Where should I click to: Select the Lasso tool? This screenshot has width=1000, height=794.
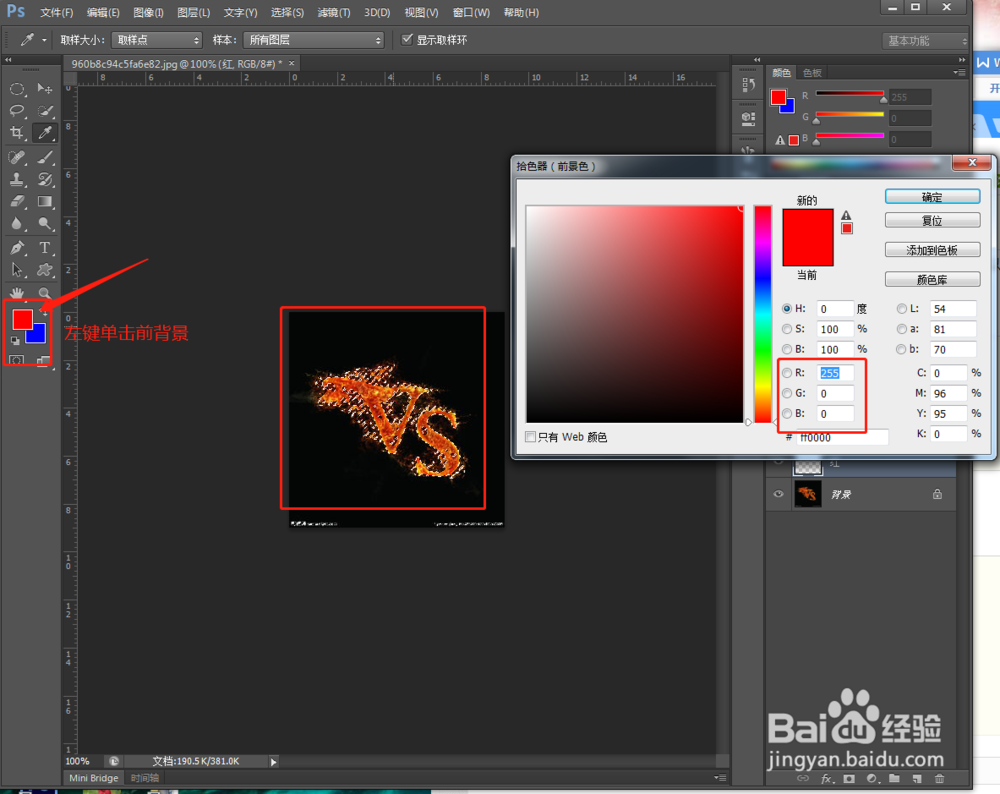pos(17,111)
